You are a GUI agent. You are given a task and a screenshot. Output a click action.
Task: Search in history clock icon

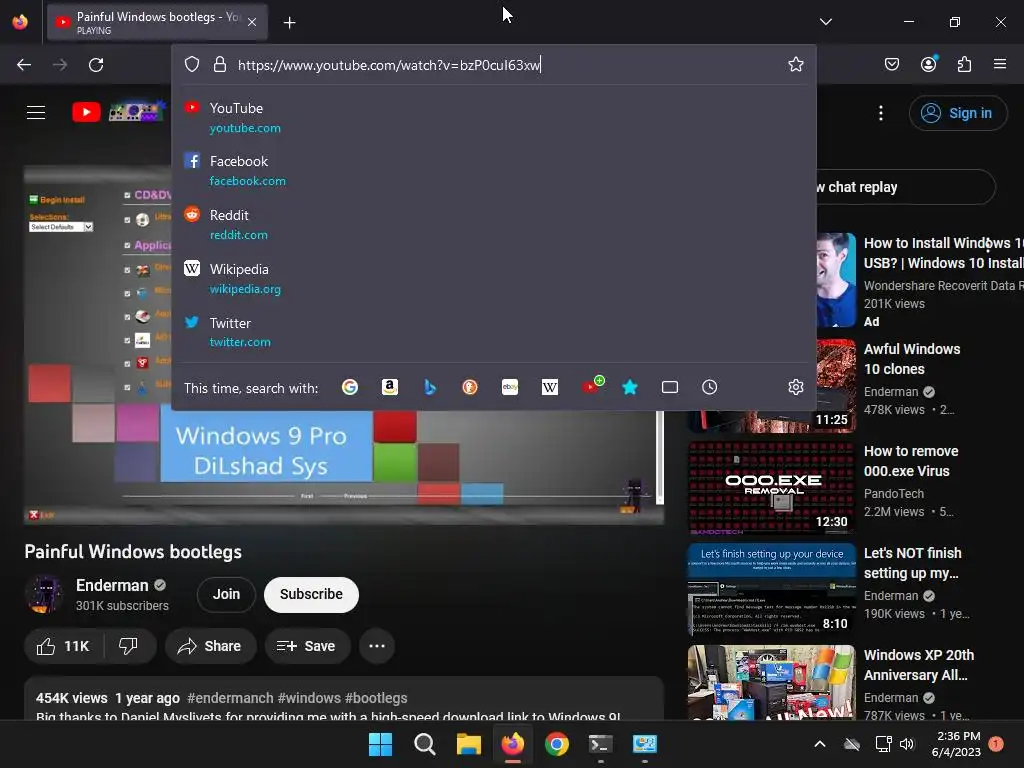tap(710, 387)
